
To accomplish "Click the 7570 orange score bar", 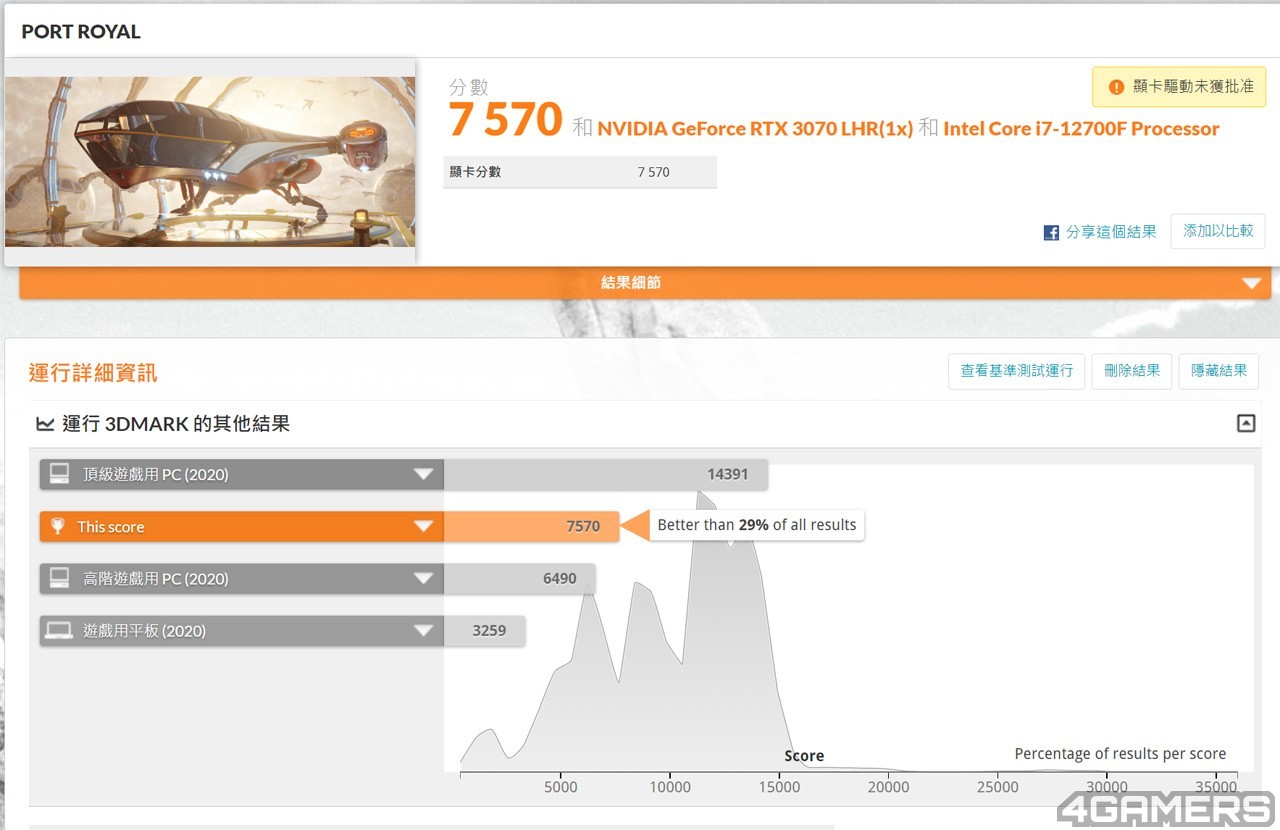I will click(x=531, y=526).
